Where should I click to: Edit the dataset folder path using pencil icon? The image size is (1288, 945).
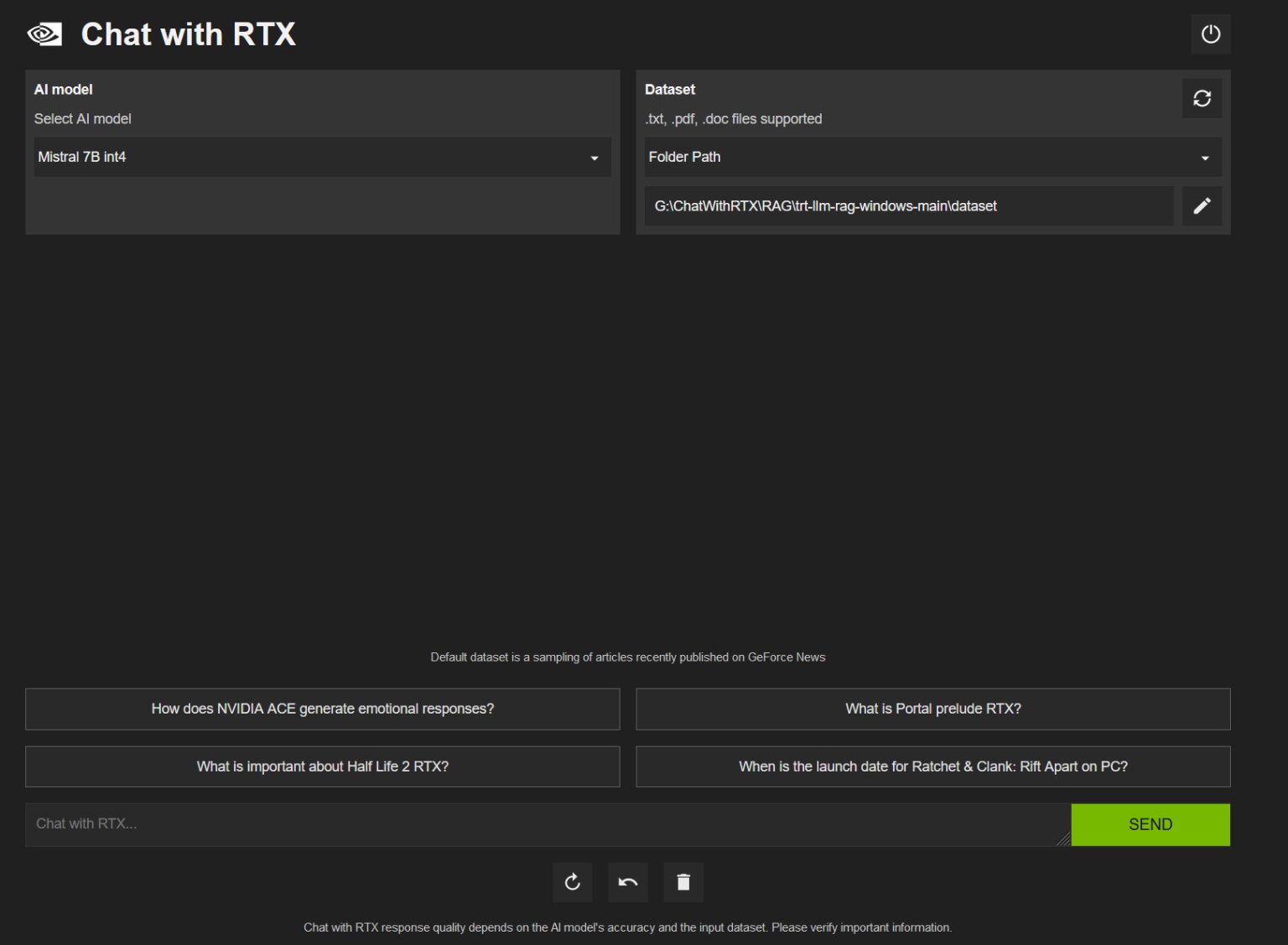point(1202,205)
